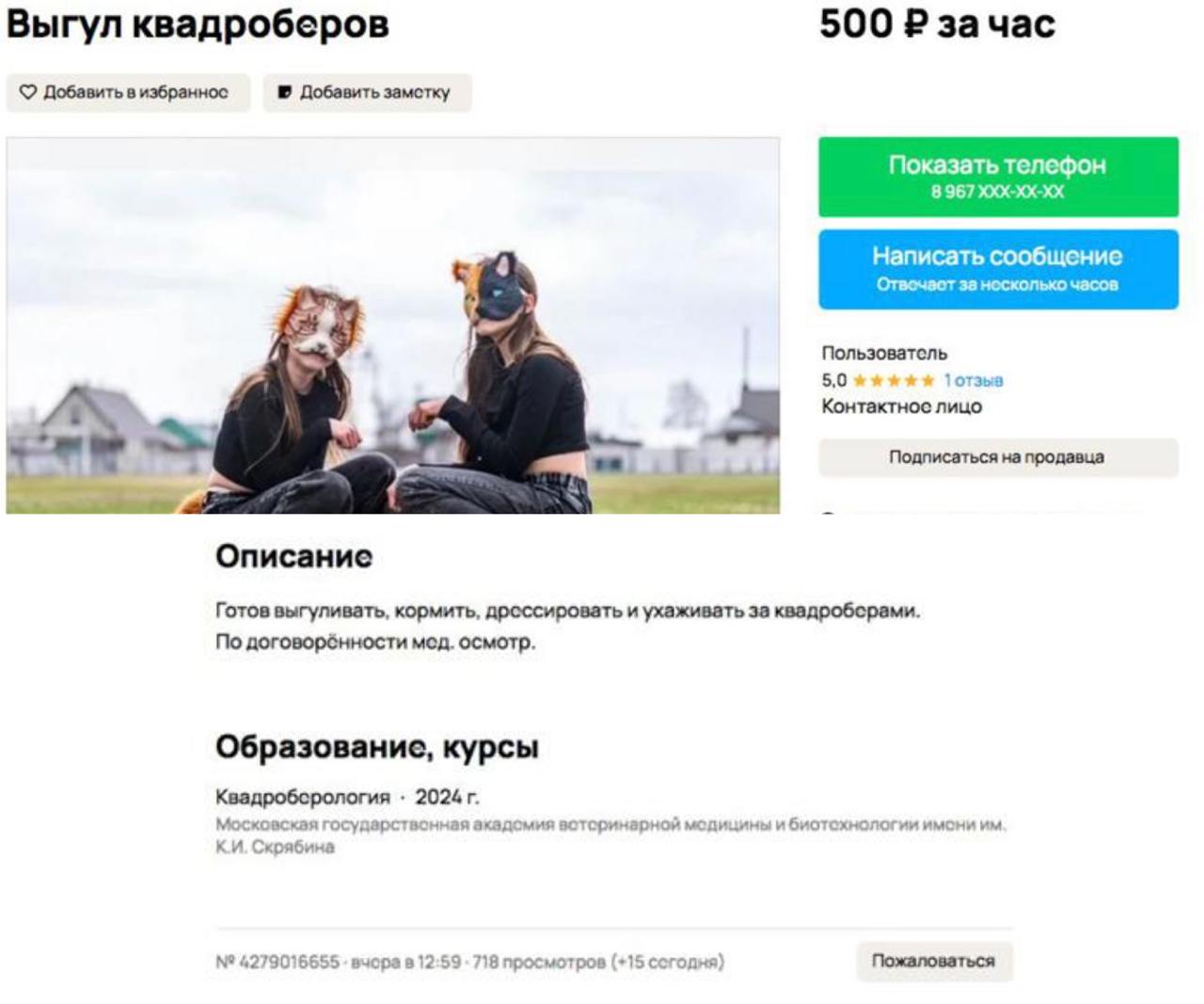1204x1004 pixels.
Task: Add listing via Добавить в избранное button
Action: coord(129,92)
